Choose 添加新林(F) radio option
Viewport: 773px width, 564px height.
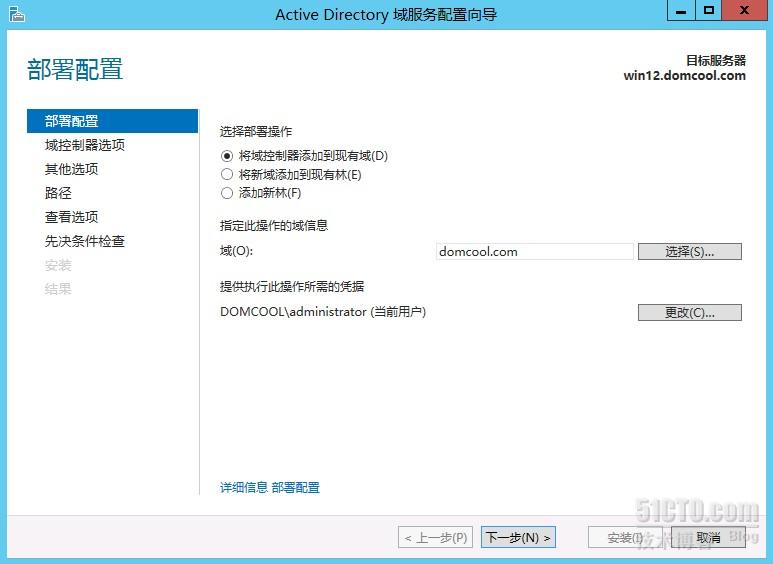[x=227, y=193]
